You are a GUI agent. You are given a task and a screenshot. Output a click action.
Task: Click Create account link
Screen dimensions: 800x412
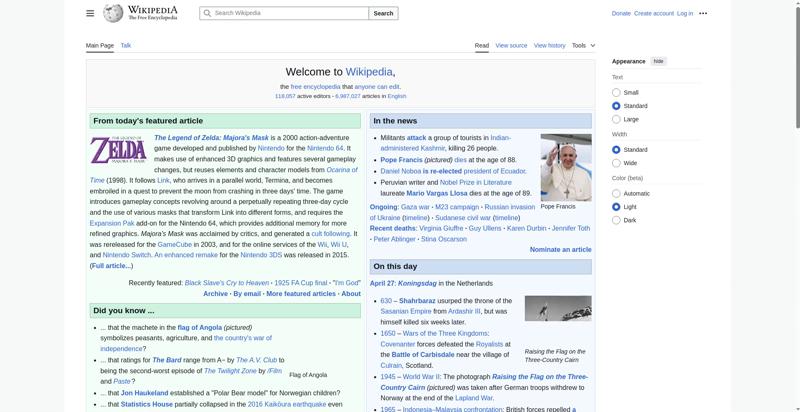pos(654,13)
